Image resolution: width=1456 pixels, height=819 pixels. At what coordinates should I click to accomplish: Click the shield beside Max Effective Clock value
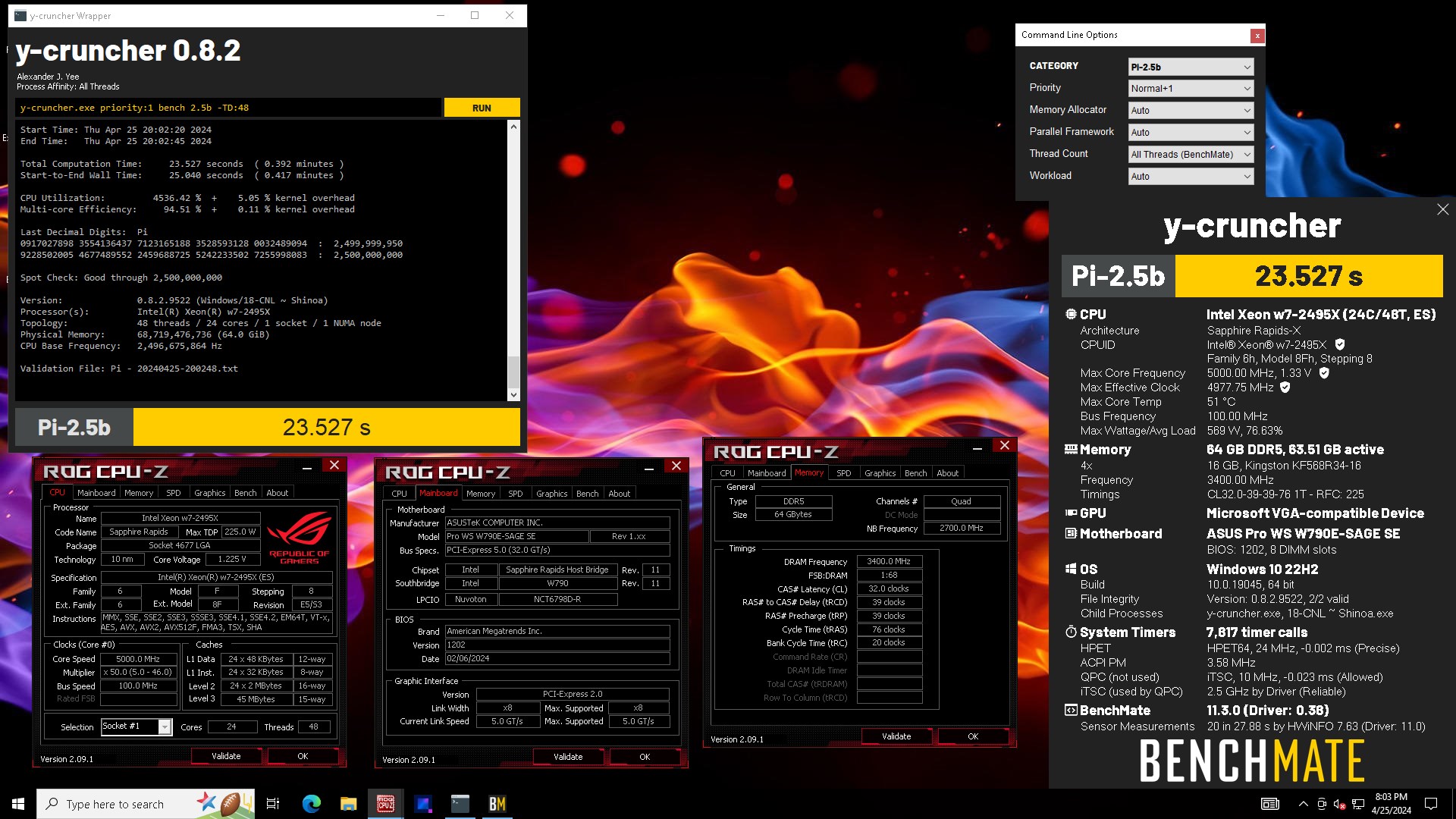(x=1285, y=388)
